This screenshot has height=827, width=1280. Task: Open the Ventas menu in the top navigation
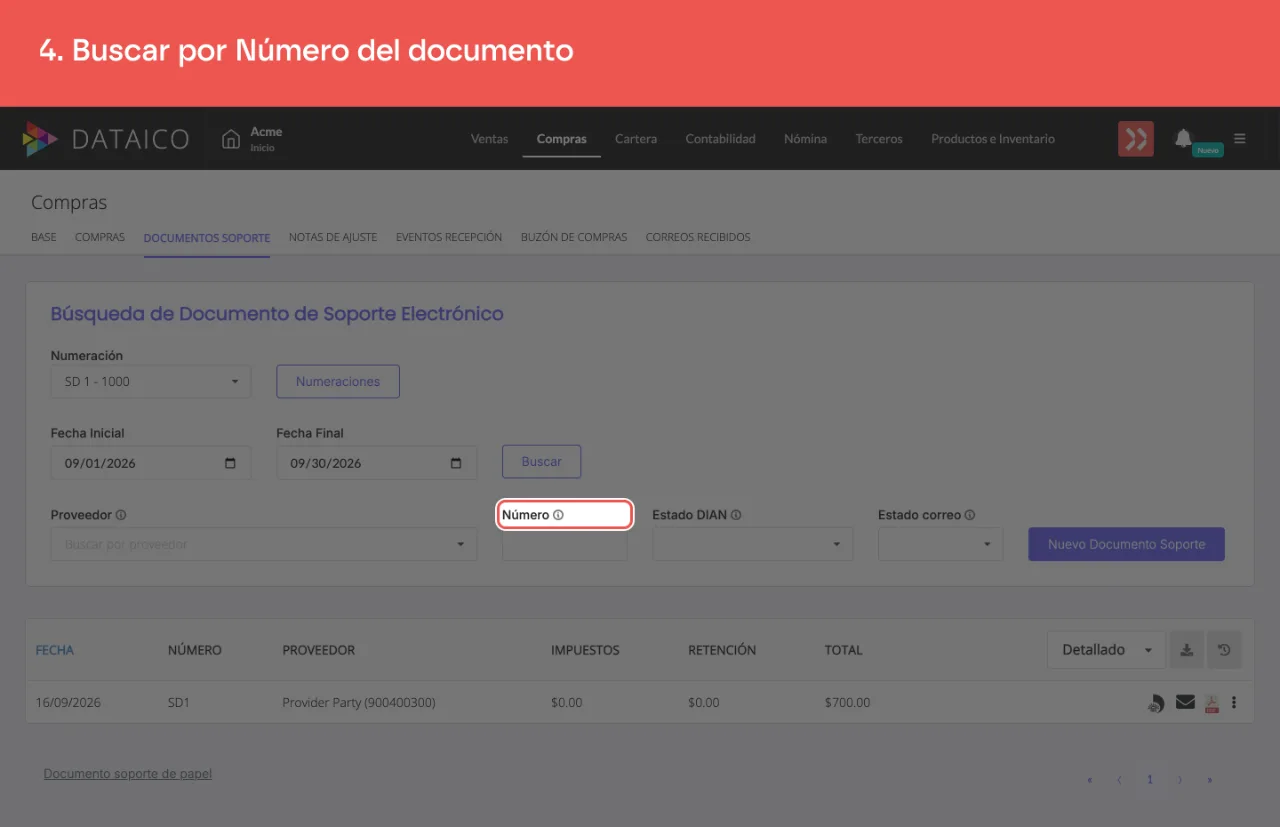[490, 139]
